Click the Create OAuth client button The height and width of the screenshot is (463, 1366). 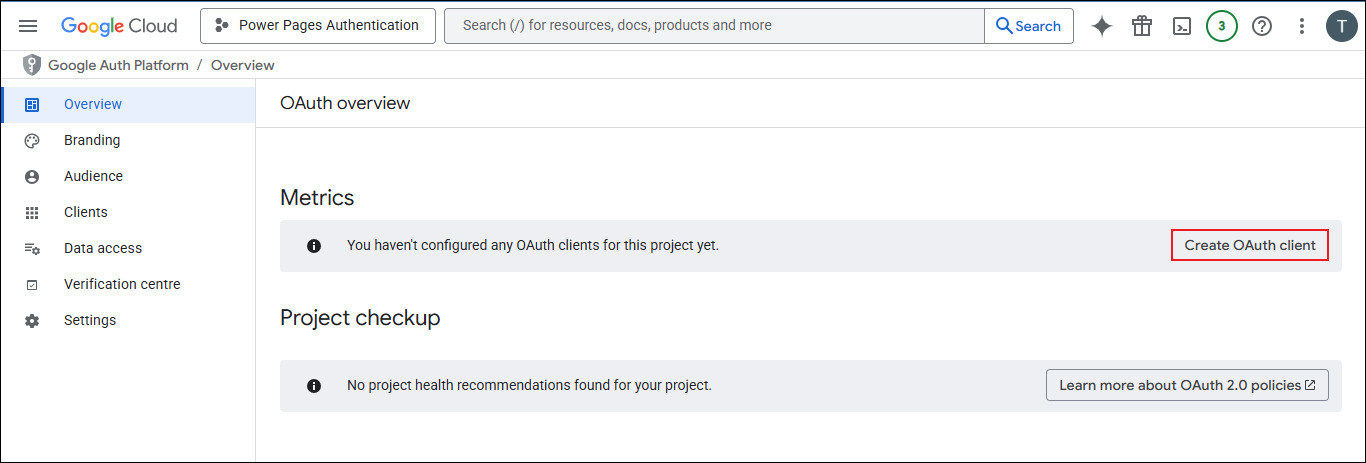tap(1250, 245)
